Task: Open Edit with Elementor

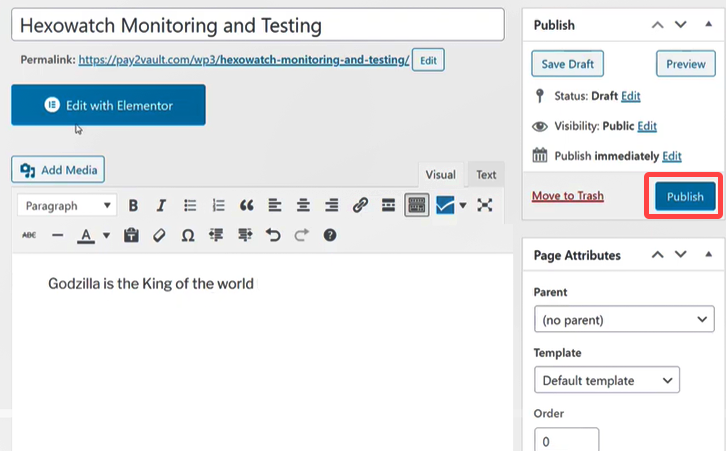Action: pos(108,105)
